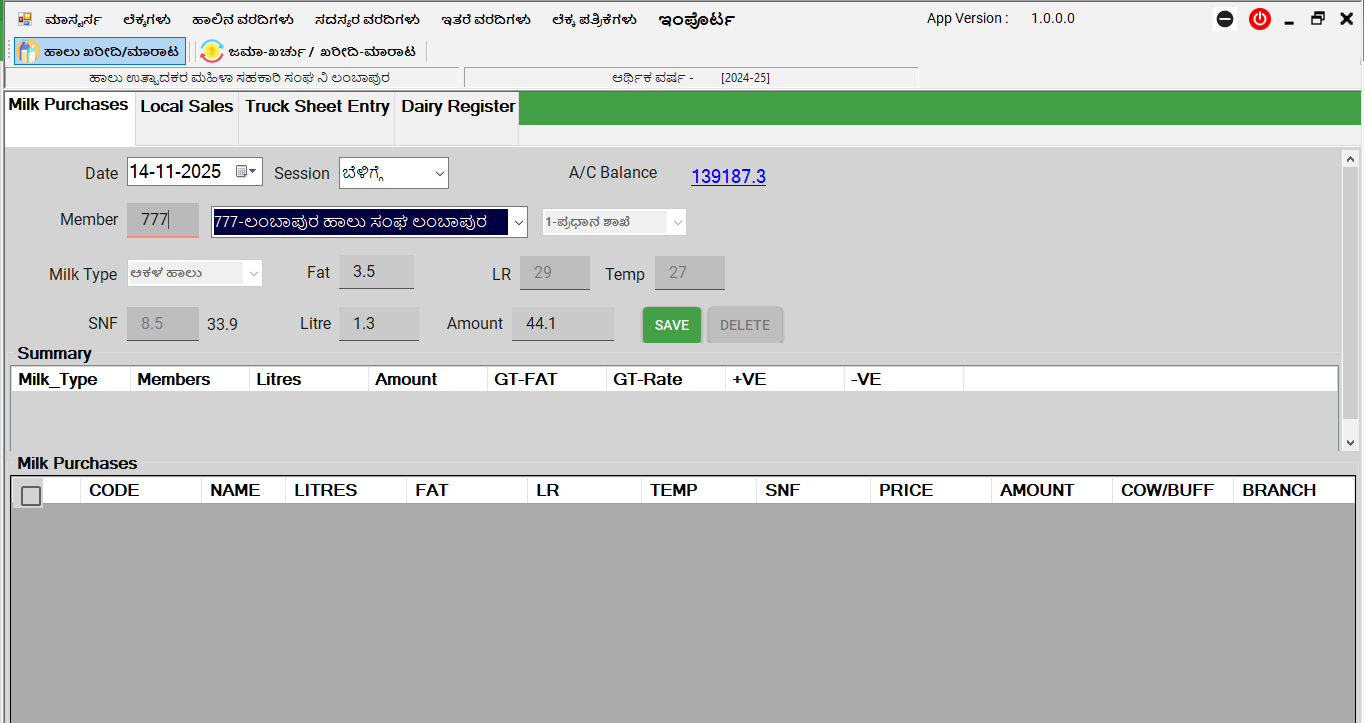Click the black circular minus icon
The image size is (1364, 723).
[1225, 19]
